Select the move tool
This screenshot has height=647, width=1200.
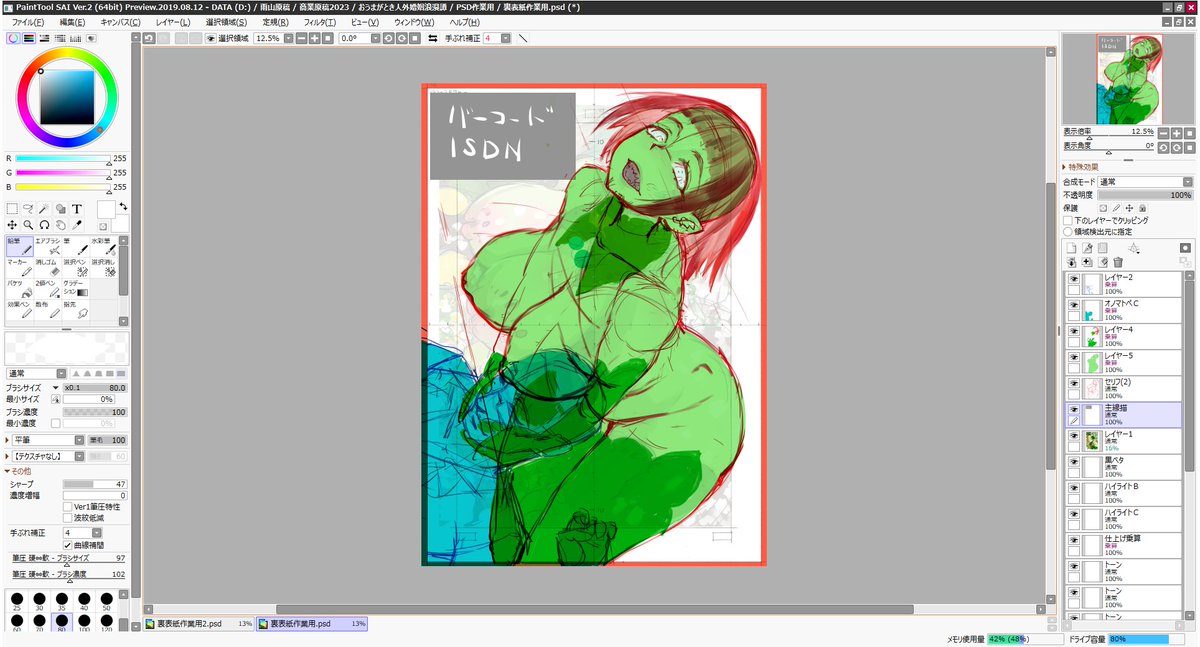point(12,225)
